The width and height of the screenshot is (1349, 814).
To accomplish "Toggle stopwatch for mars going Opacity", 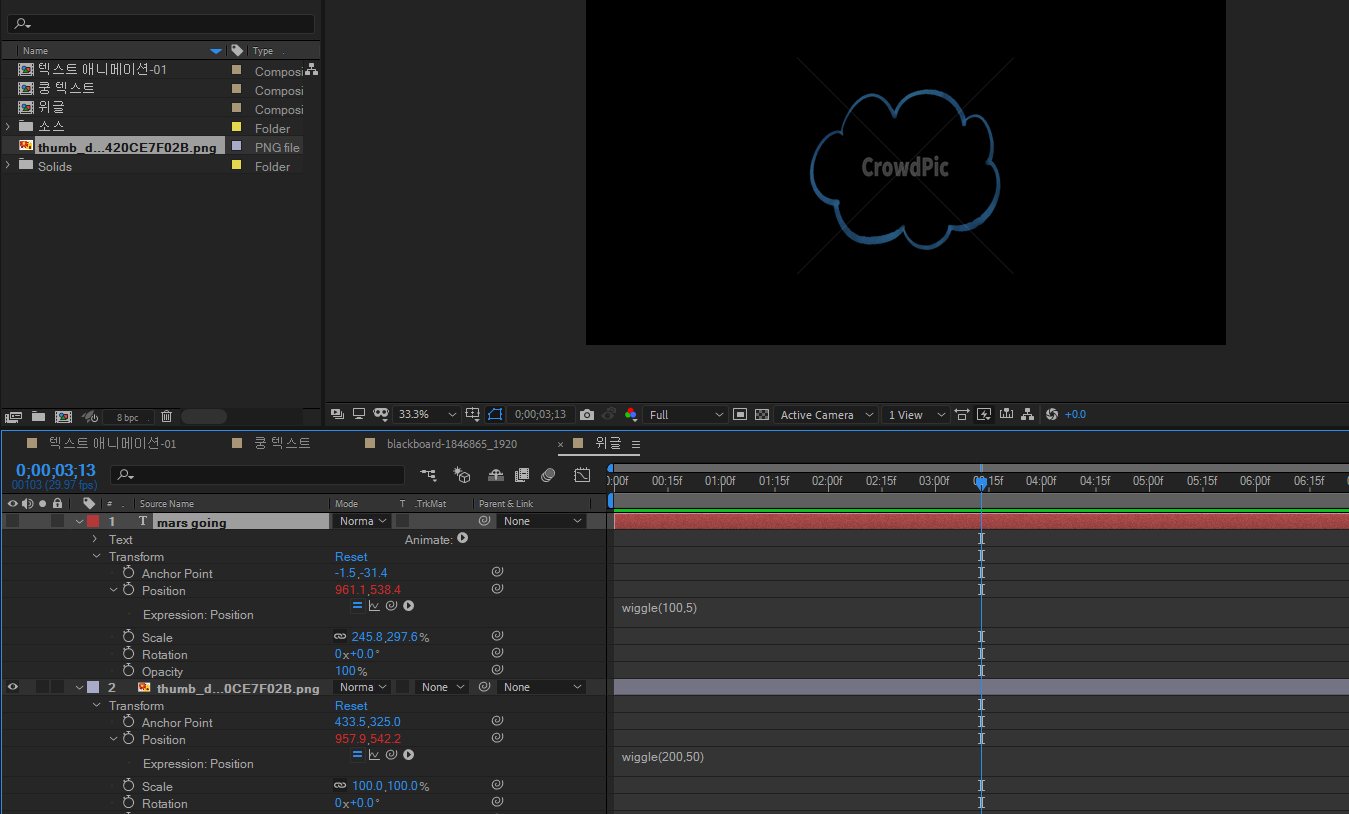I will [128, 671].
